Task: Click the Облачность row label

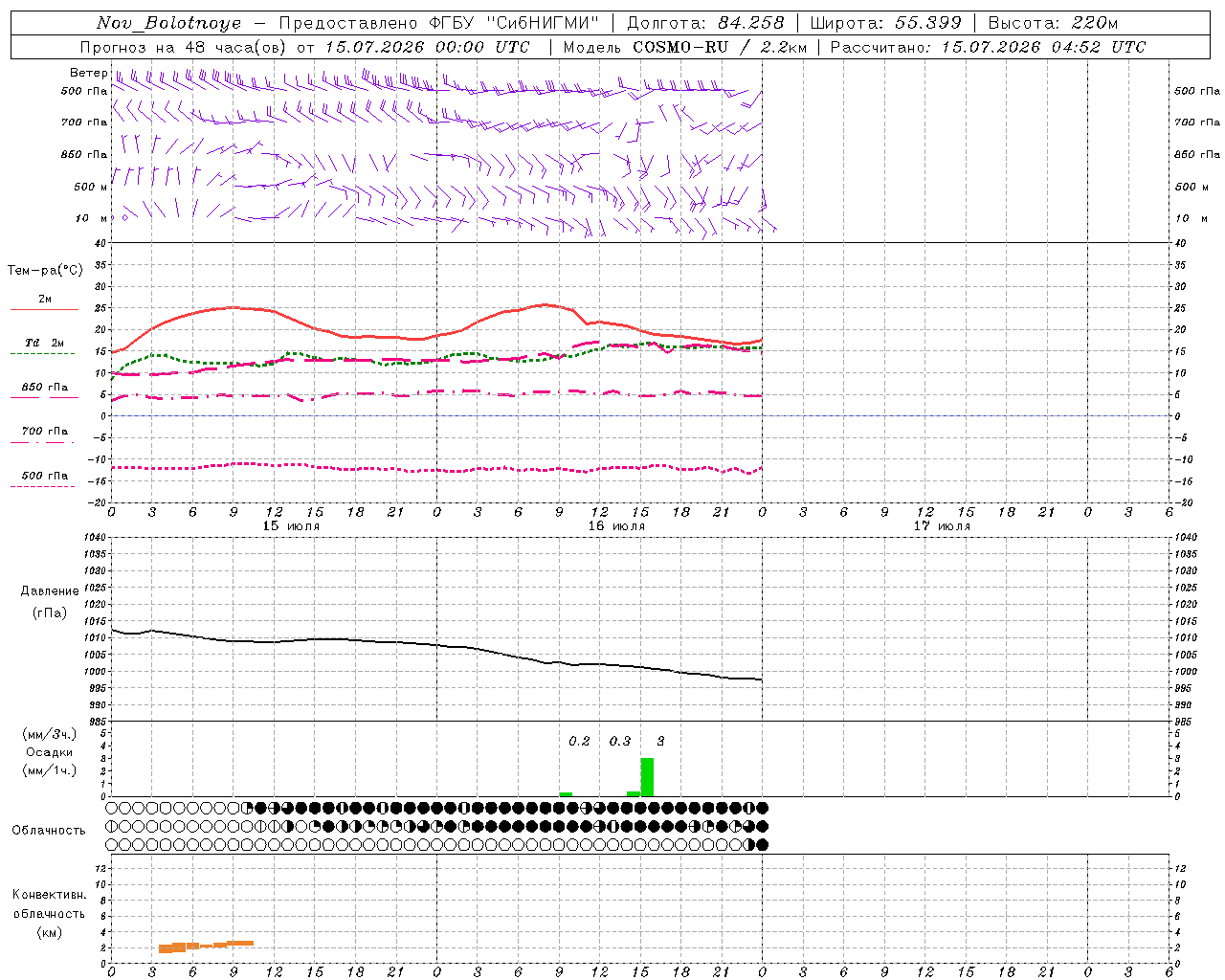Action: [x=49, y=830]
